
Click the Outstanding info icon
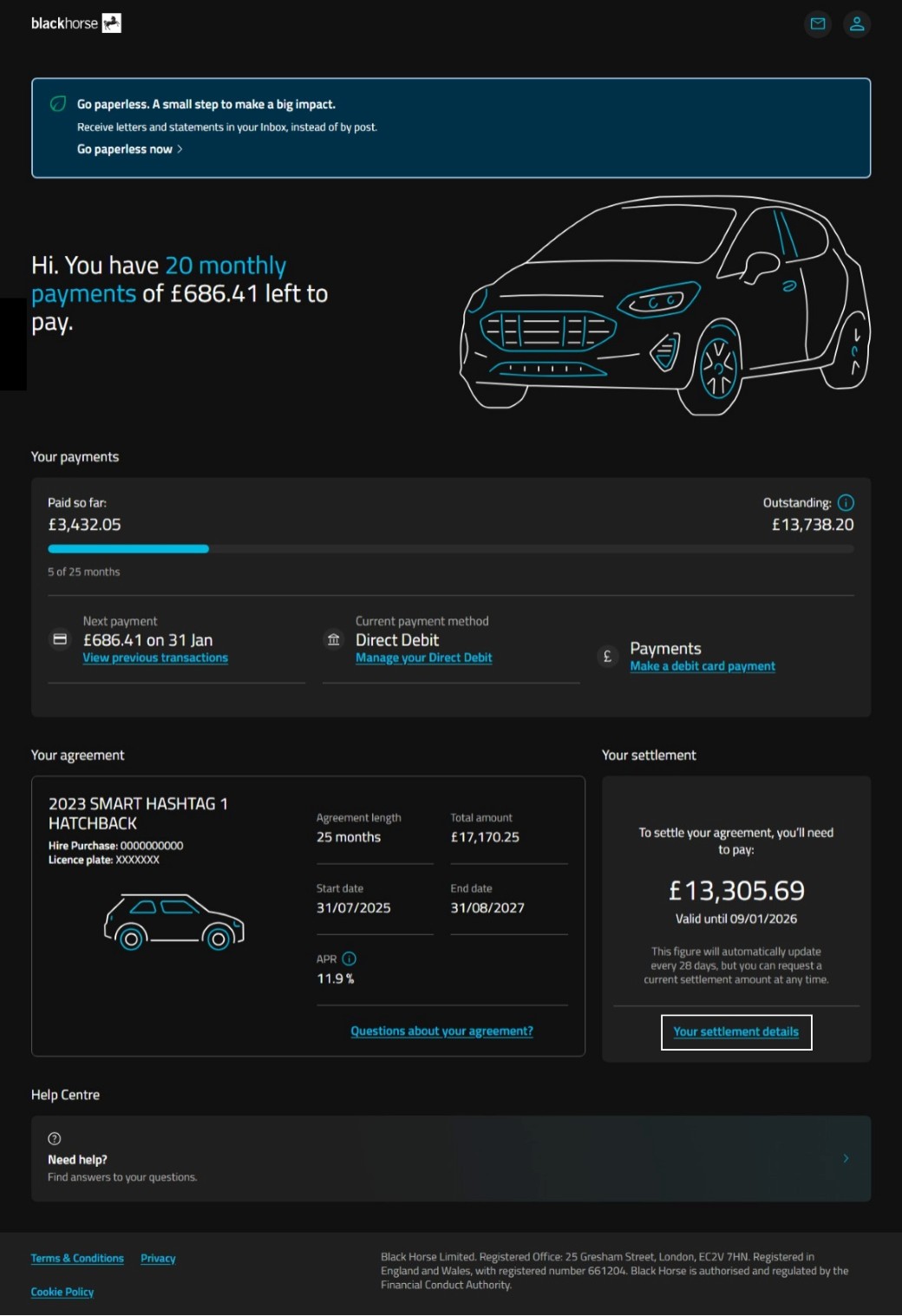[846, 502]
